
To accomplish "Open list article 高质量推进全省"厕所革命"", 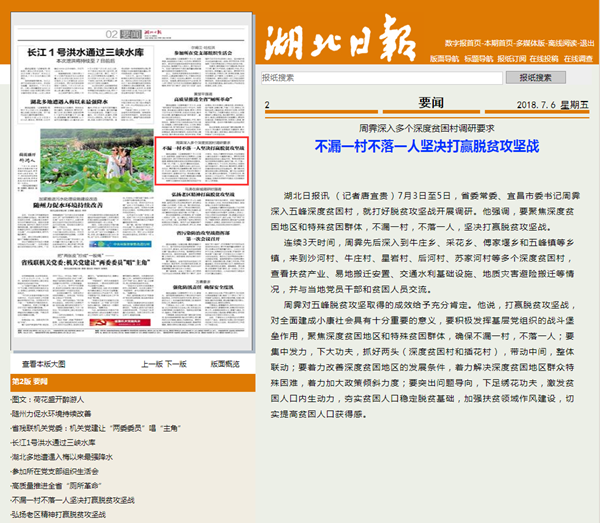I will [x=56, y=486].
